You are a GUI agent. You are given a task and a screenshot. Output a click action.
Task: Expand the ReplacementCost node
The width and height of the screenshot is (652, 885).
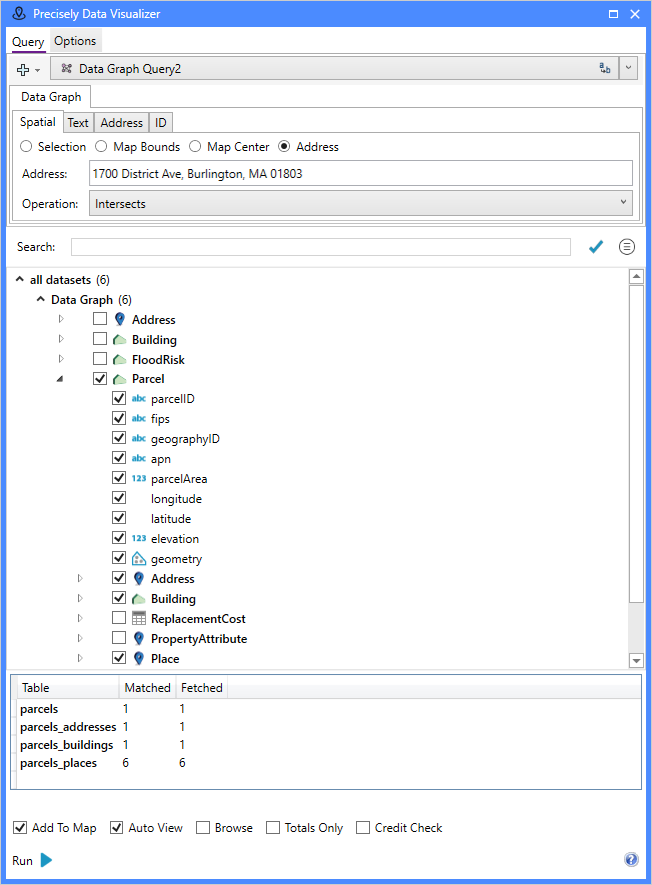(80, 618)
